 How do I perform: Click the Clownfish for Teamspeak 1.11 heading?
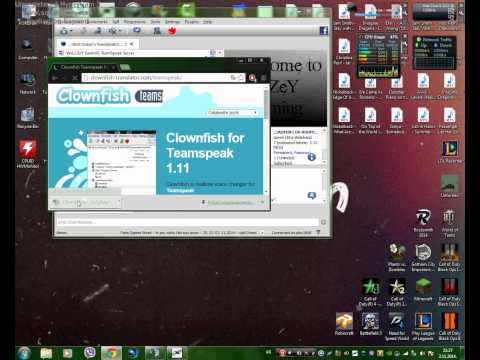(x=205, y=153)
